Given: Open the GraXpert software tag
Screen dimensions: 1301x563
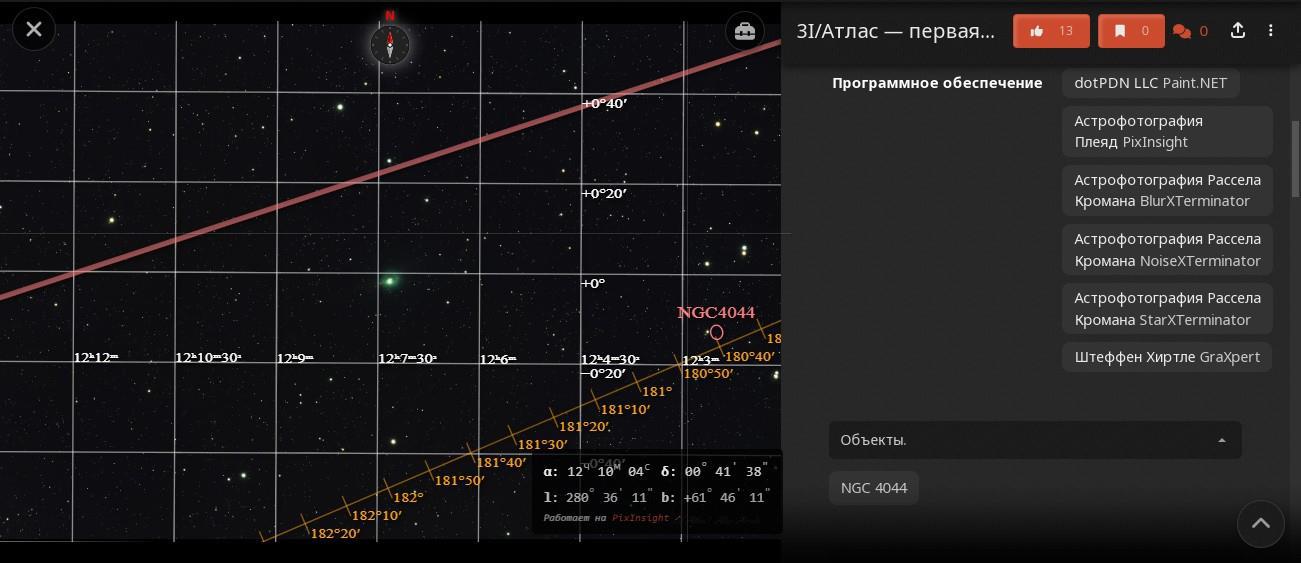Looking at the screenshot, I should pos(1167,357).
